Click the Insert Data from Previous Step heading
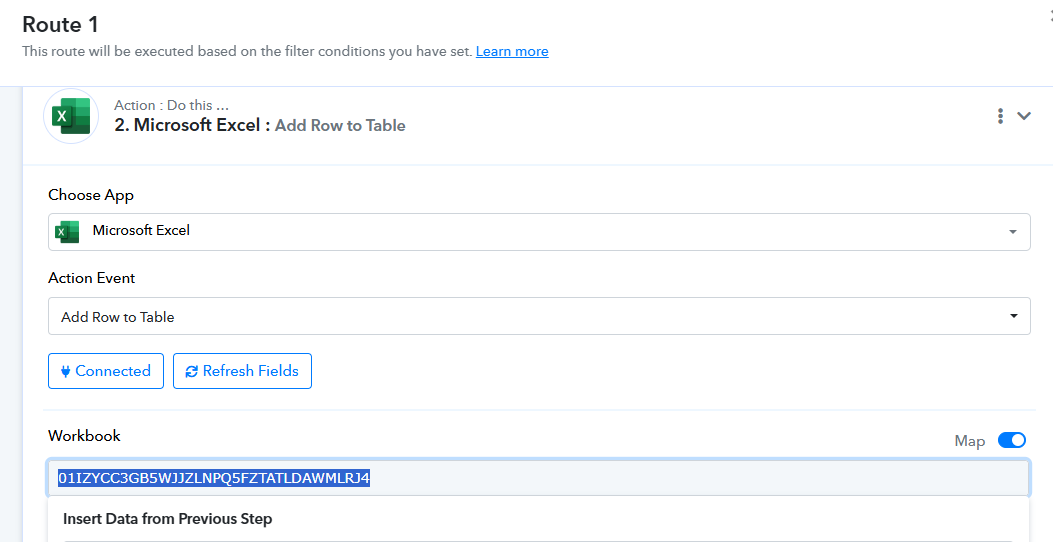The width and height of the screenshot is (1053, 542). click(167, 519)
